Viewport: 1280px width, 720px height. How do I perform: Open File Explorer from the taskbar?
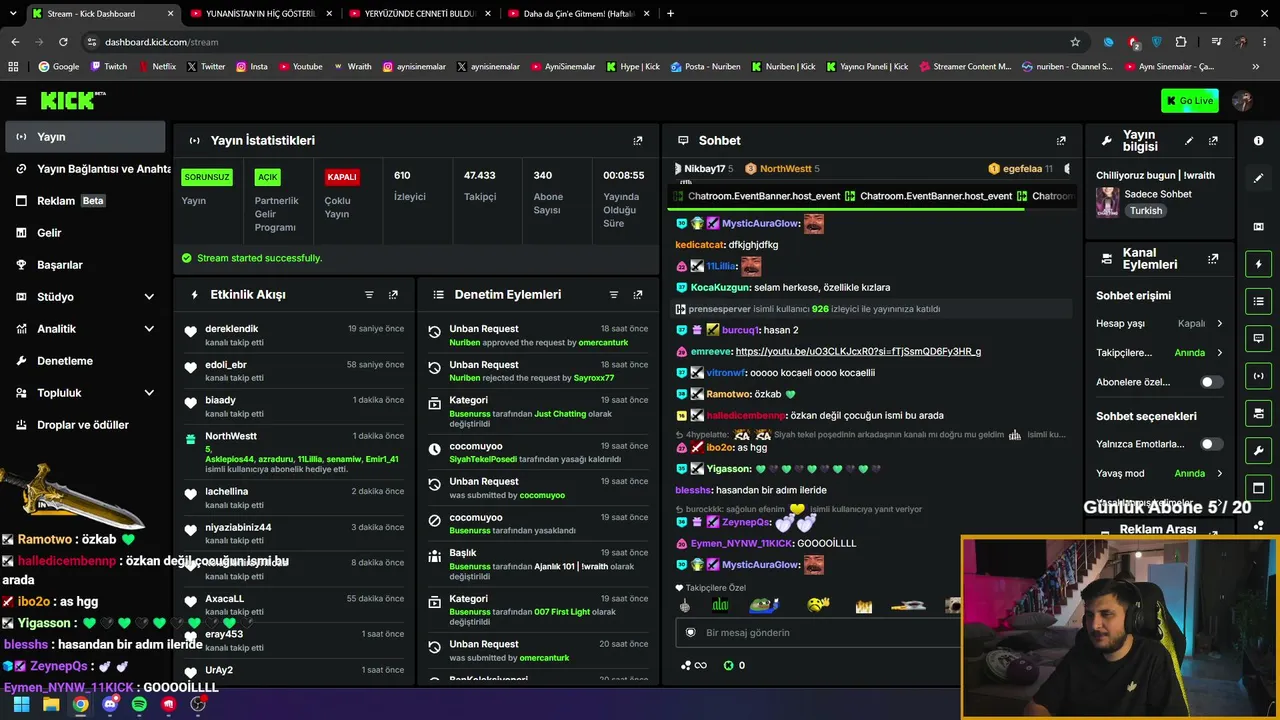click(x=51, y=704)
